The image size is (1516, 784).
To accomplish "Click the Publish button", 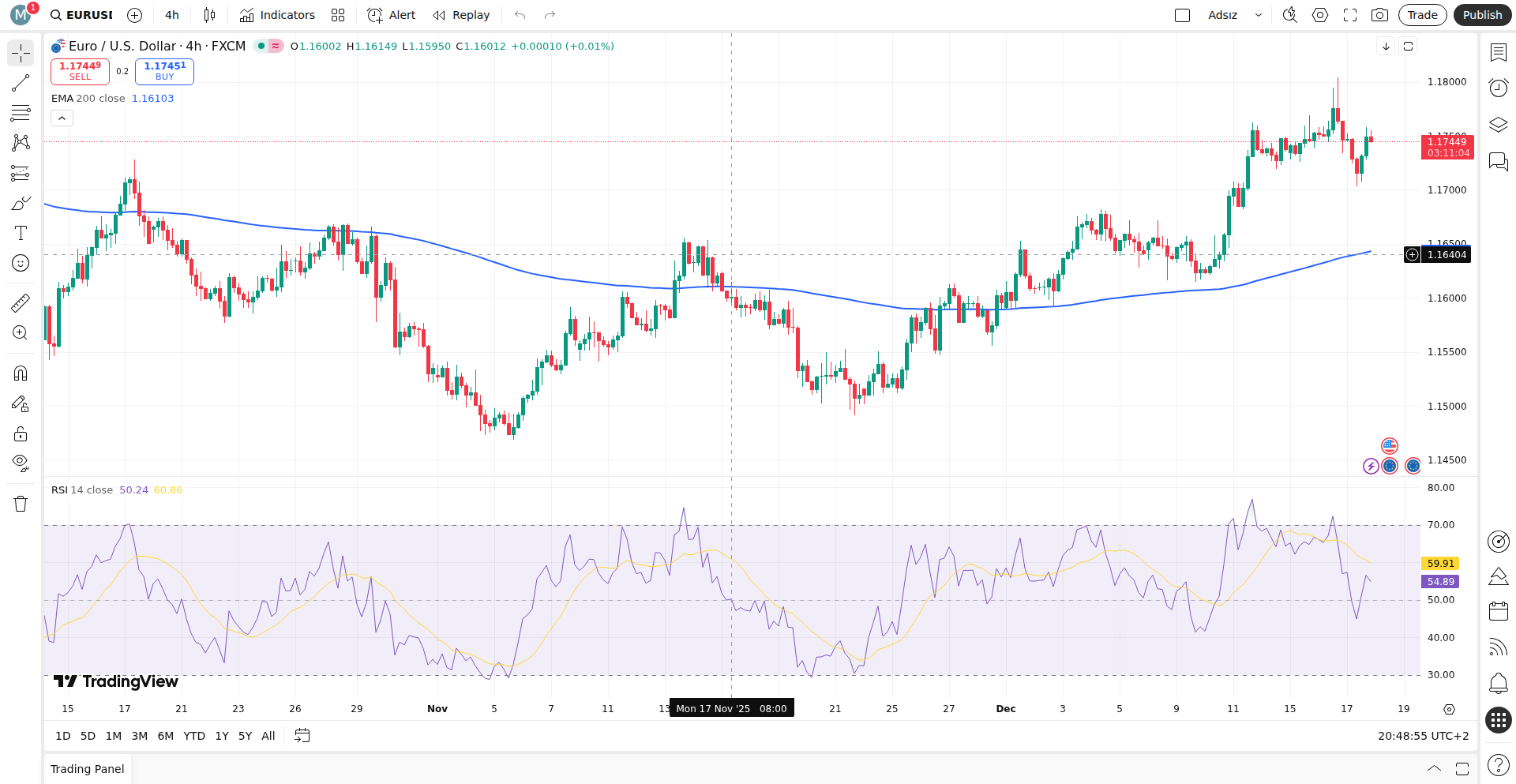I will click(x=1481, y=15).
